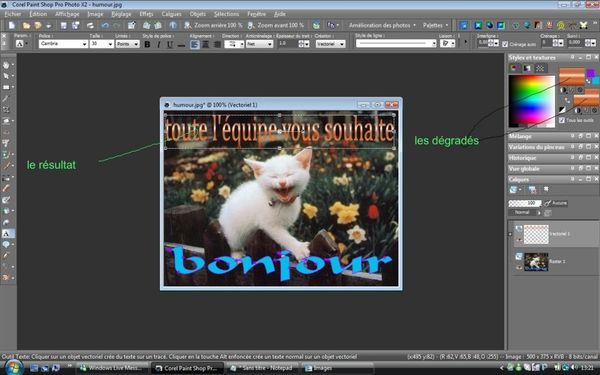This screenshot has width=600, height=375.
Task: Click the Undo arrow icon
Action: pos(105,25)
